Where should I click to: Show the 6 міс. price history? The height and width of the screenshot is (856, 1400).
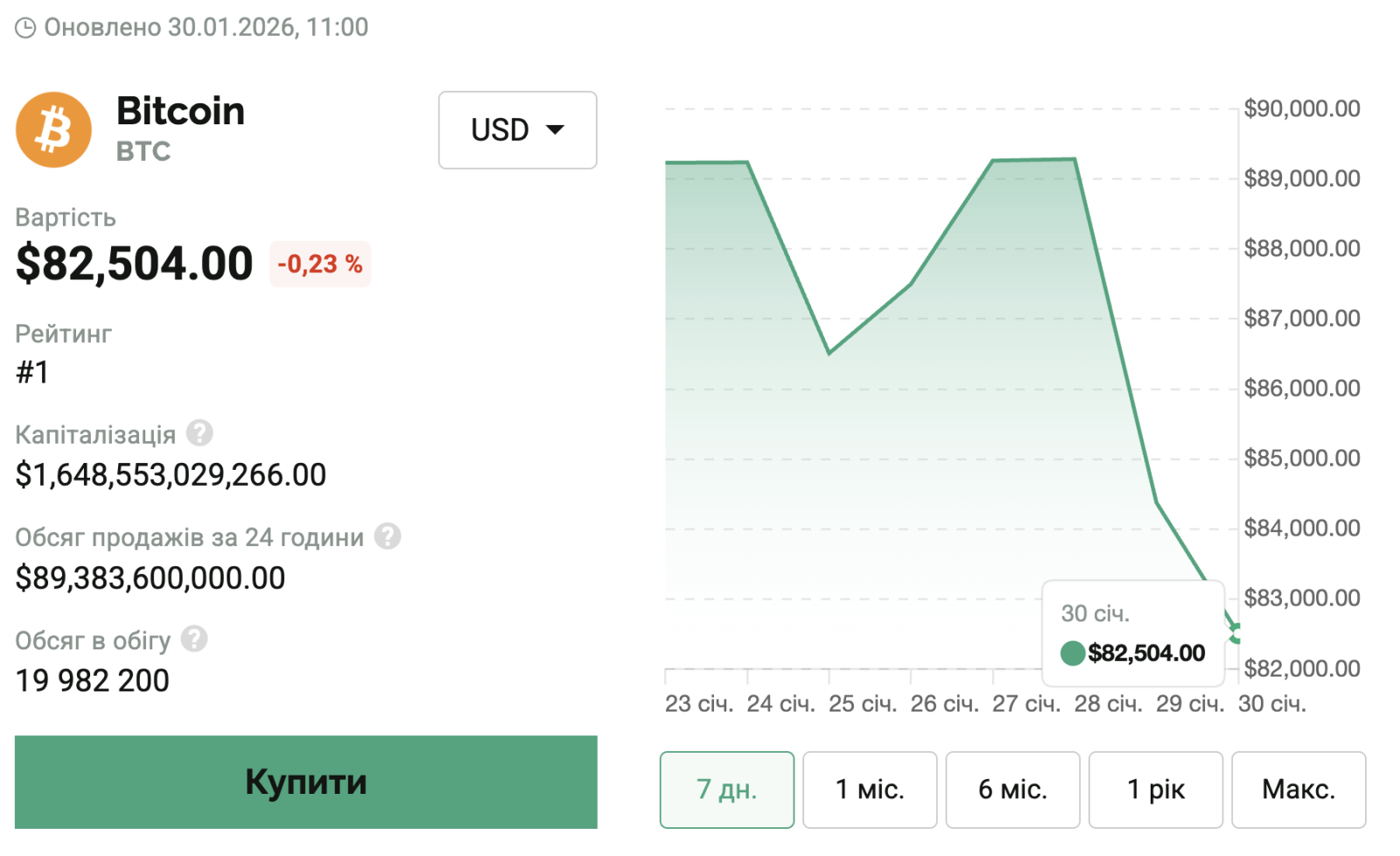coord(1012,789)
